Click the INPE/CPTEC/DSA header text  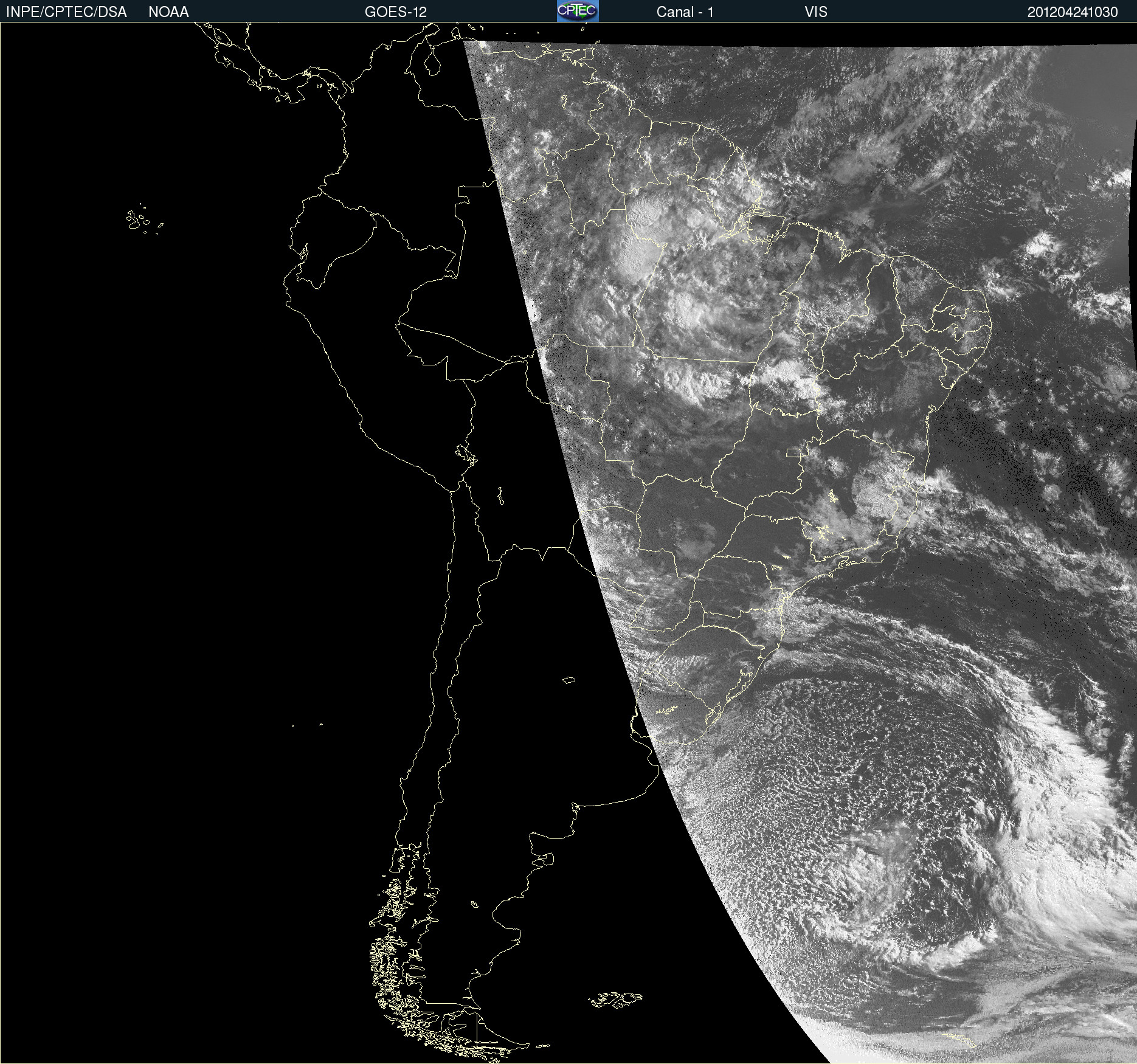click(66, 12)
